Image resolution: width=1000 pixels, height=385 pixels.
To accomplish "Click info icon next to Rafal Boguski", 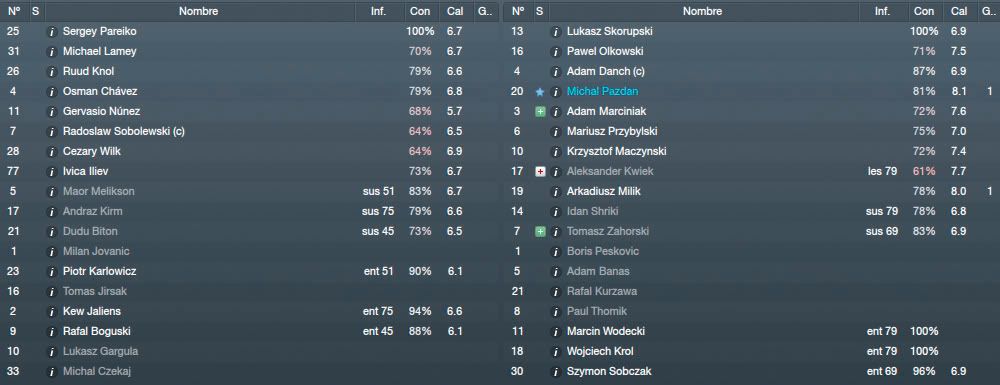I will (x=52, y=331).
